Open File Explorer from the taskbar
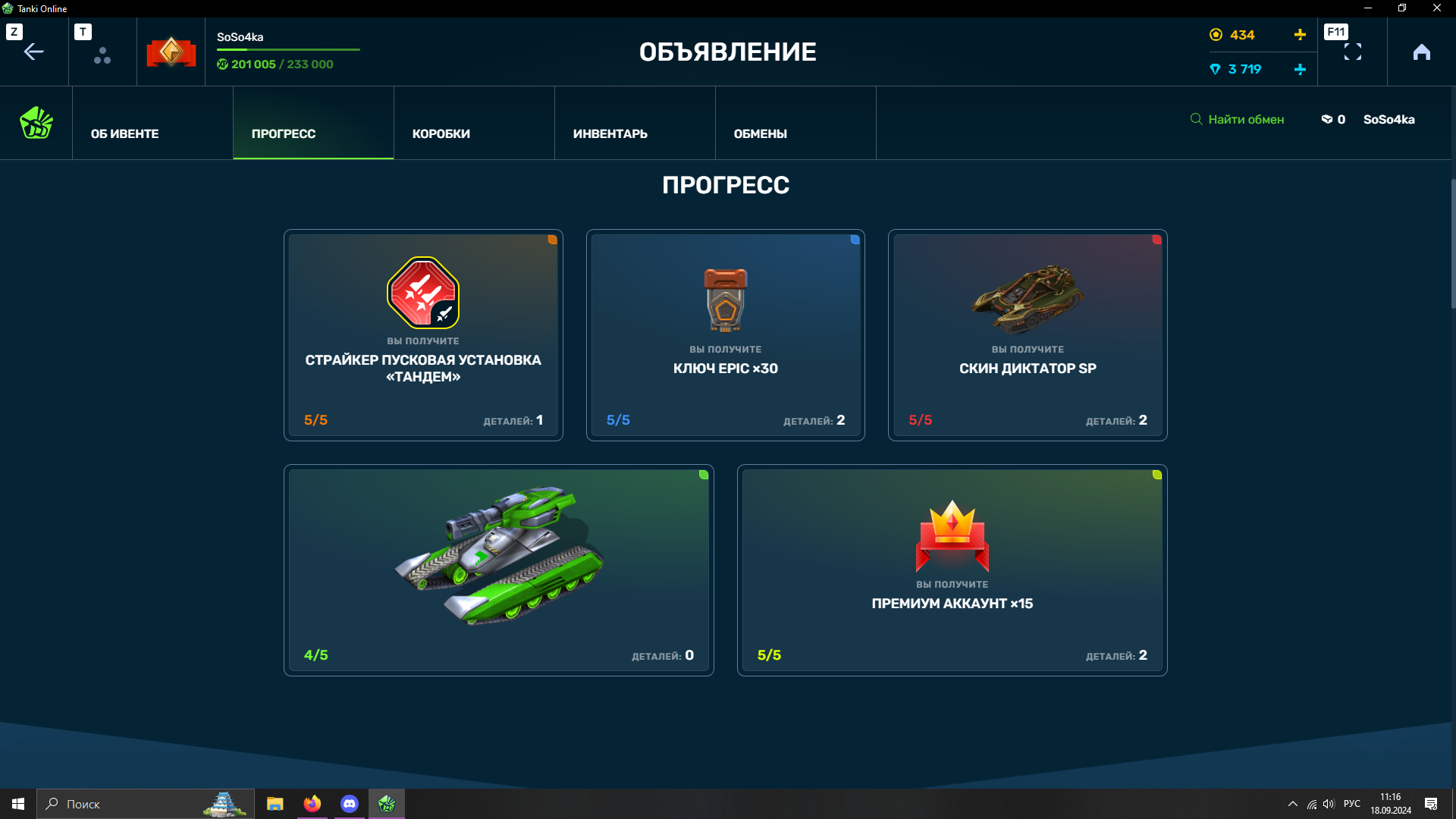Image resolution: width=1456 pixels, height=819 pixels. coord(275,804)
